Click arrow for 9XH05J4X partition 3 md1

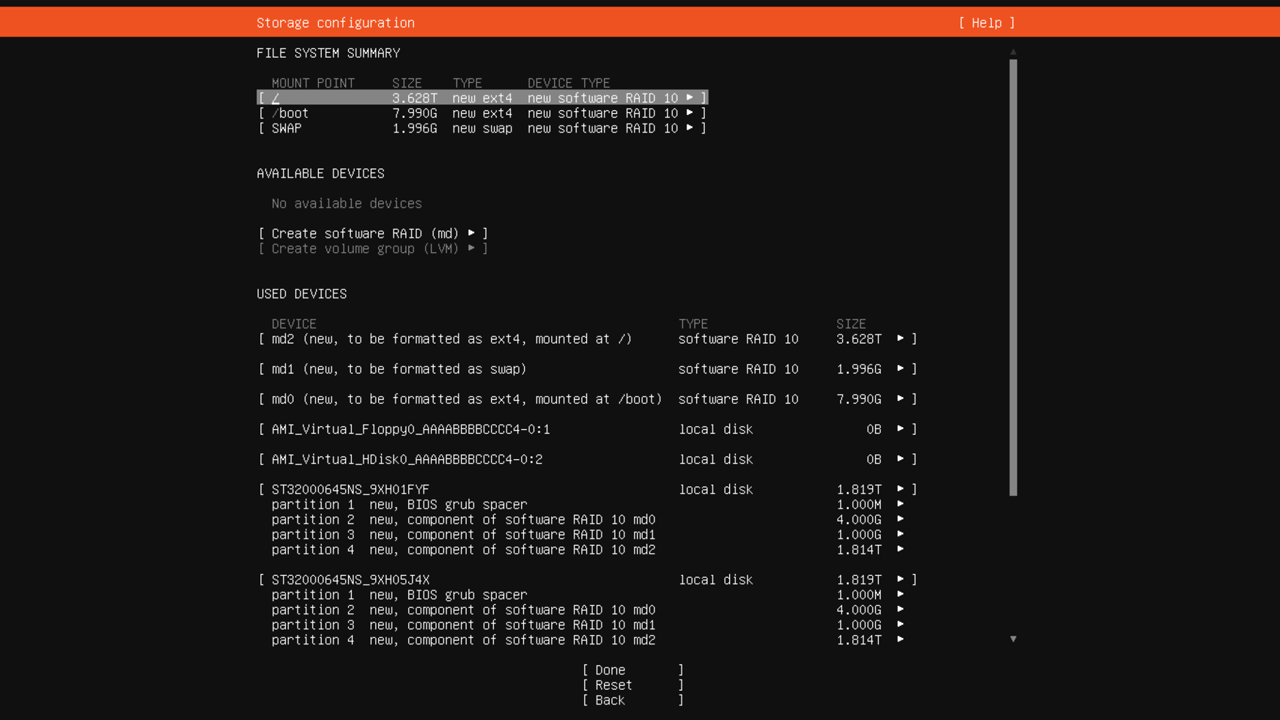point(900,624)
